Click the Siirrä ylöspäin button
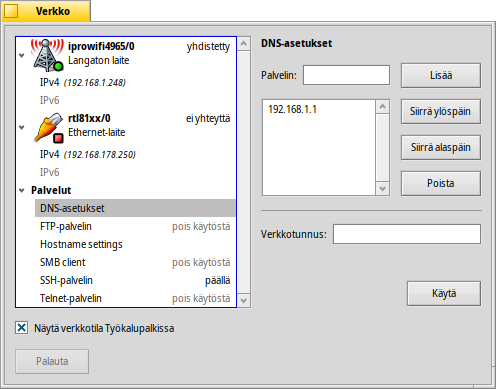The image size is (496, 389). (x=441, y=111)
